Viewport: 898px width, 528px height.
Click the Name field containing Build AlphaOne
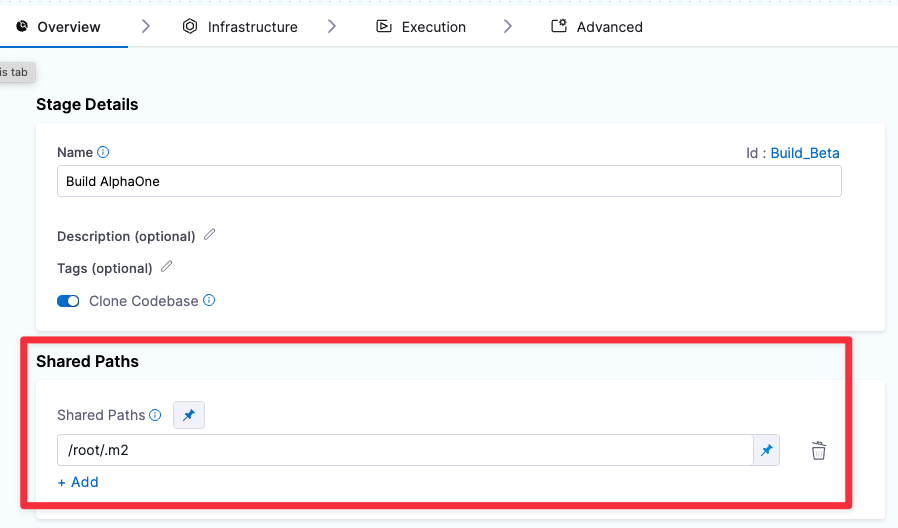click(448, 182)
